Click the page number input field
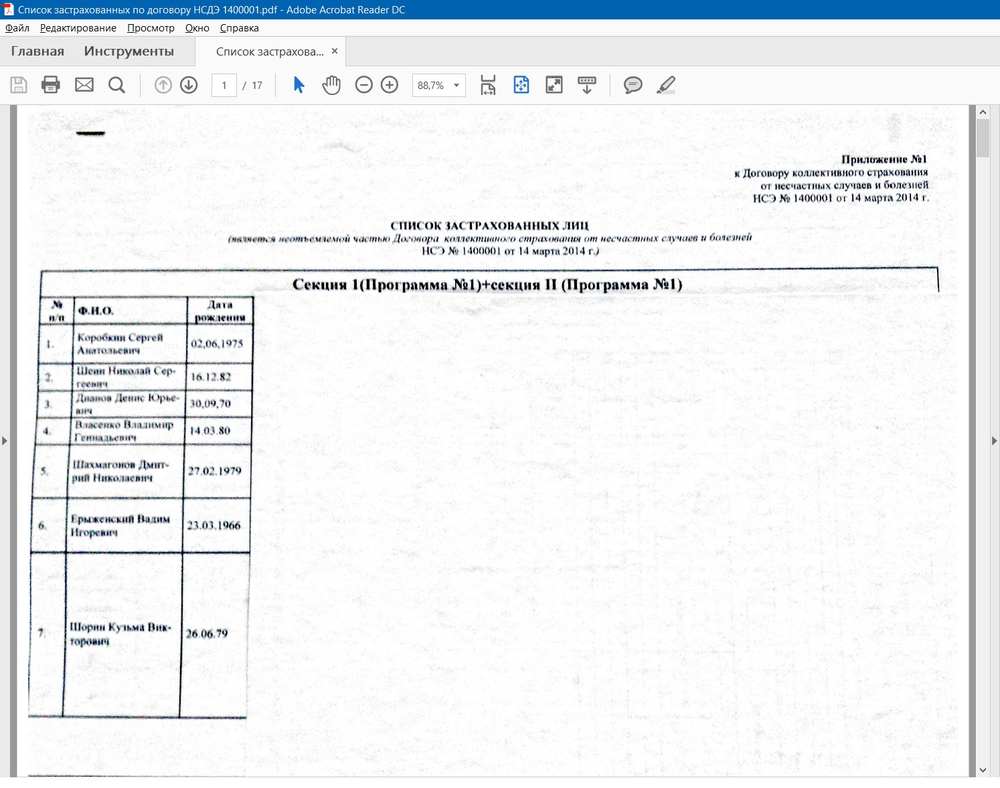 pyautogui.click(x=224, y=85)
